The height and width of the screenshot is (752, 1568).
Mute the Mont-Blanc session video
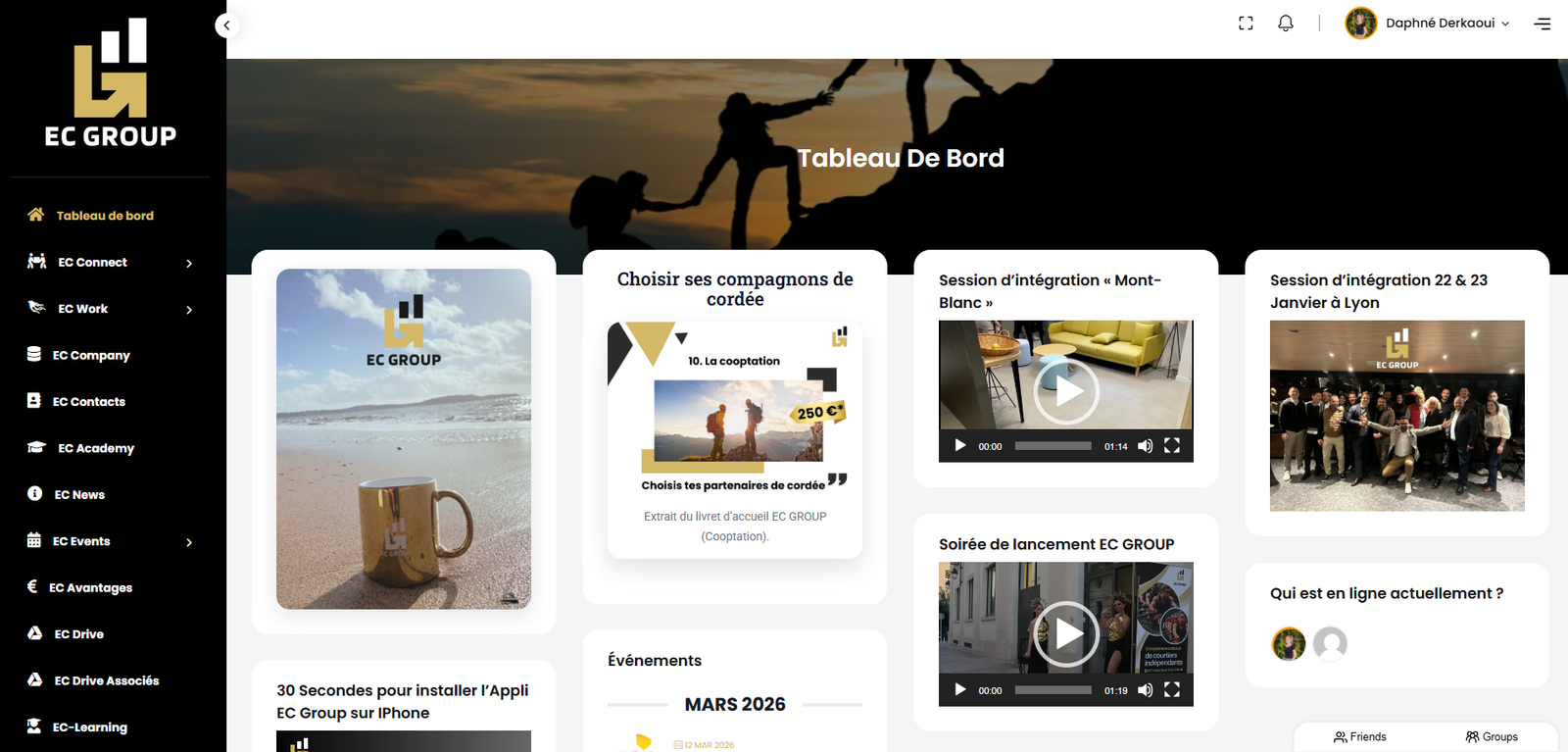pyautogui.click(x=1145, y=446)
